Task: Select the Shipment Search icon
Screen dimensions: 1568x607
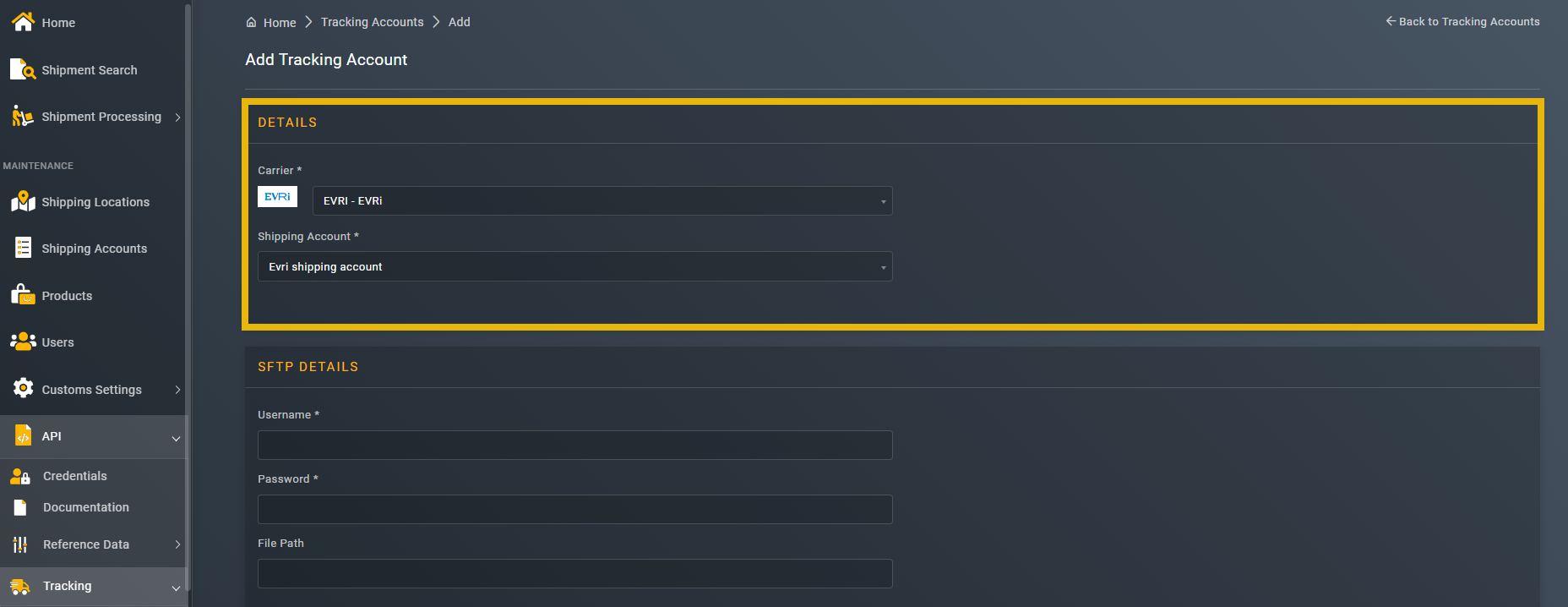Action: click(21, 69)
